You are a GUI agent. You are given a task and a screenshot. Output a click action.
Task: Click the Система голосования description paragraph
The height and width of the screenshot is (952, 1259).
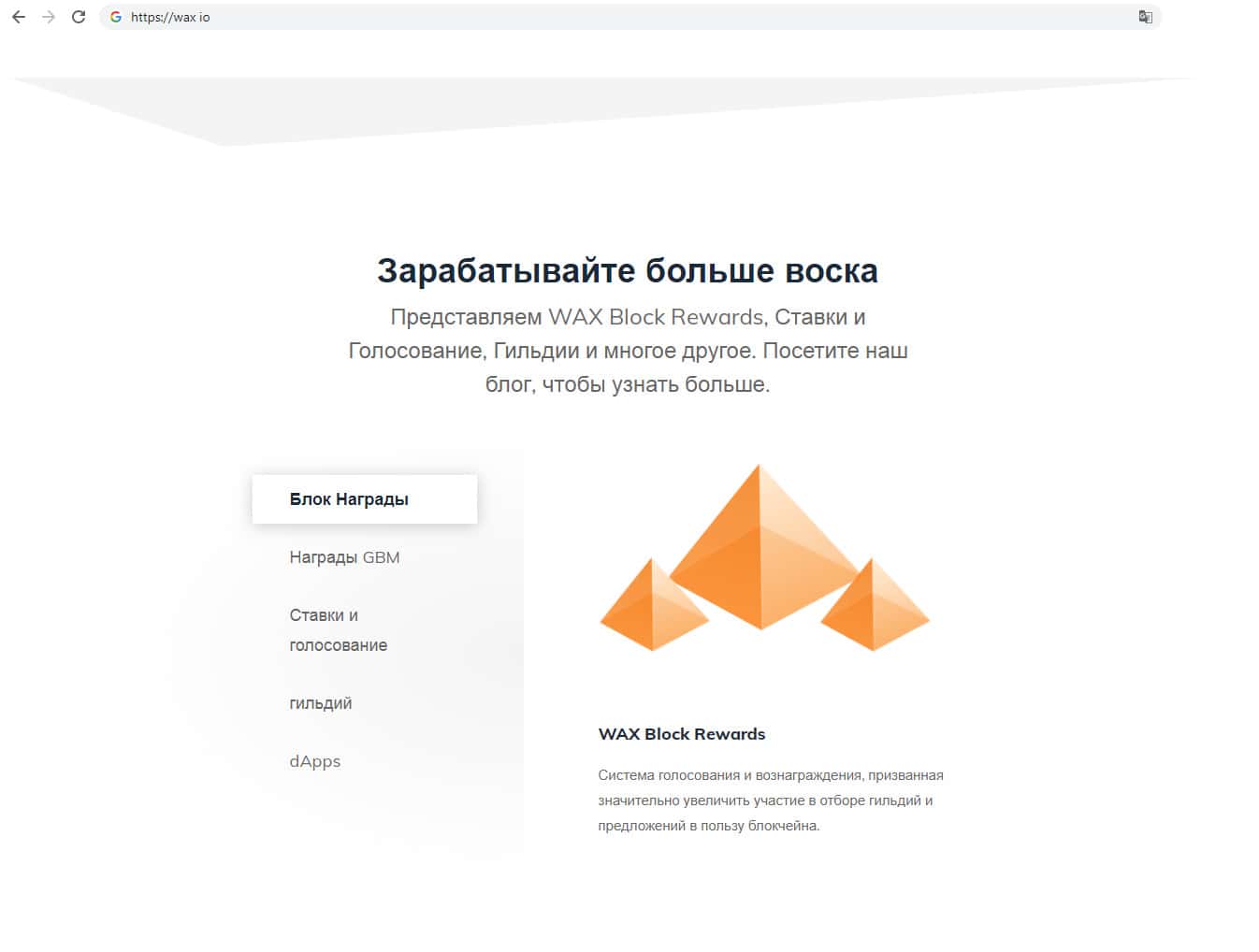pos(771,801)
